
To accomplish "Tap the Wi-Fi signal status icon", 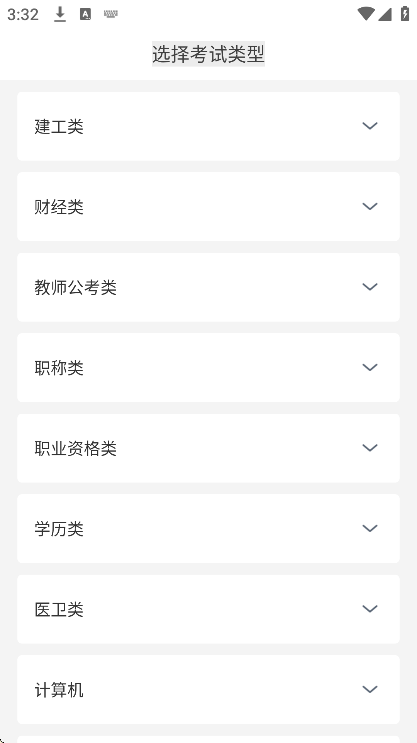I will tap(365, 14).
